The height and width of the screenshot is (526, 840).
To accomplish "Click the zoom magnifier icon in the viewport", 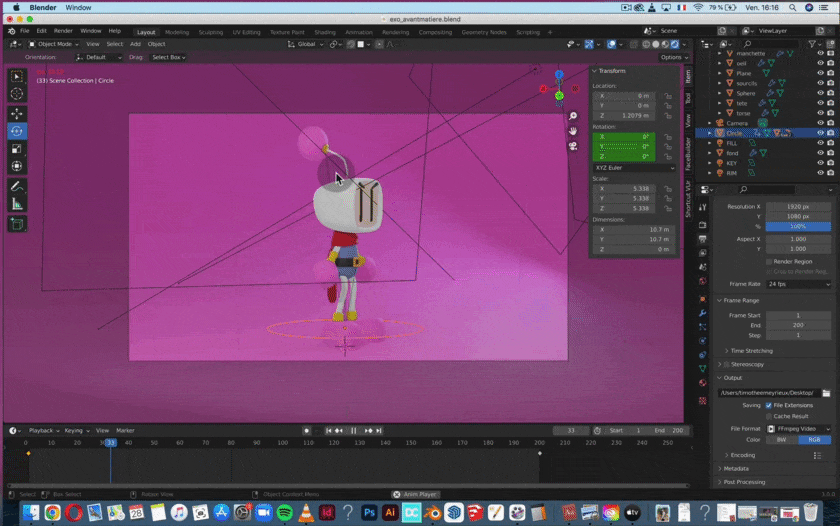I will [573, 116].
